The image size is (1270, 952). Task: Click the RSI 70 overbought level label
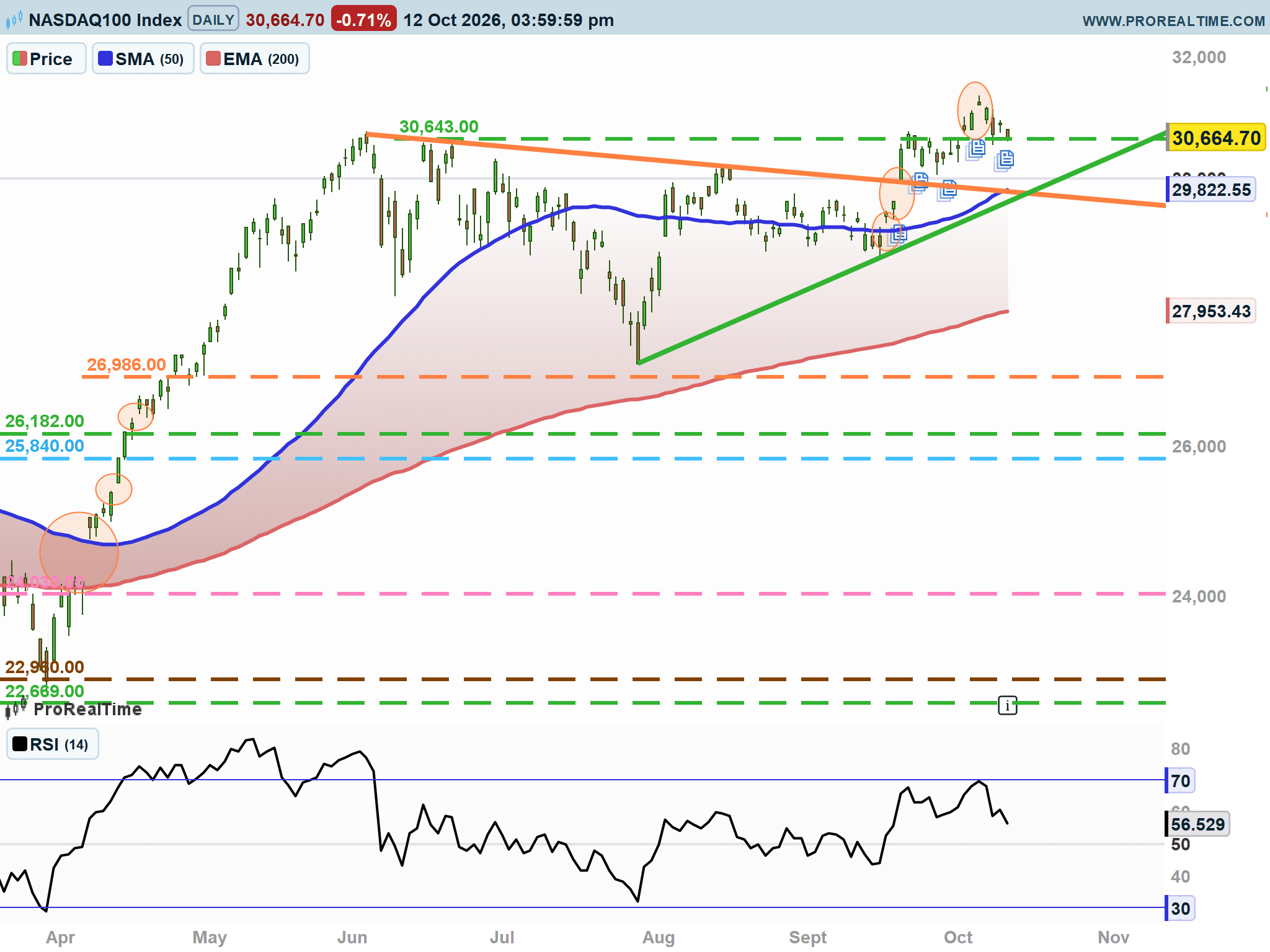1180,780
